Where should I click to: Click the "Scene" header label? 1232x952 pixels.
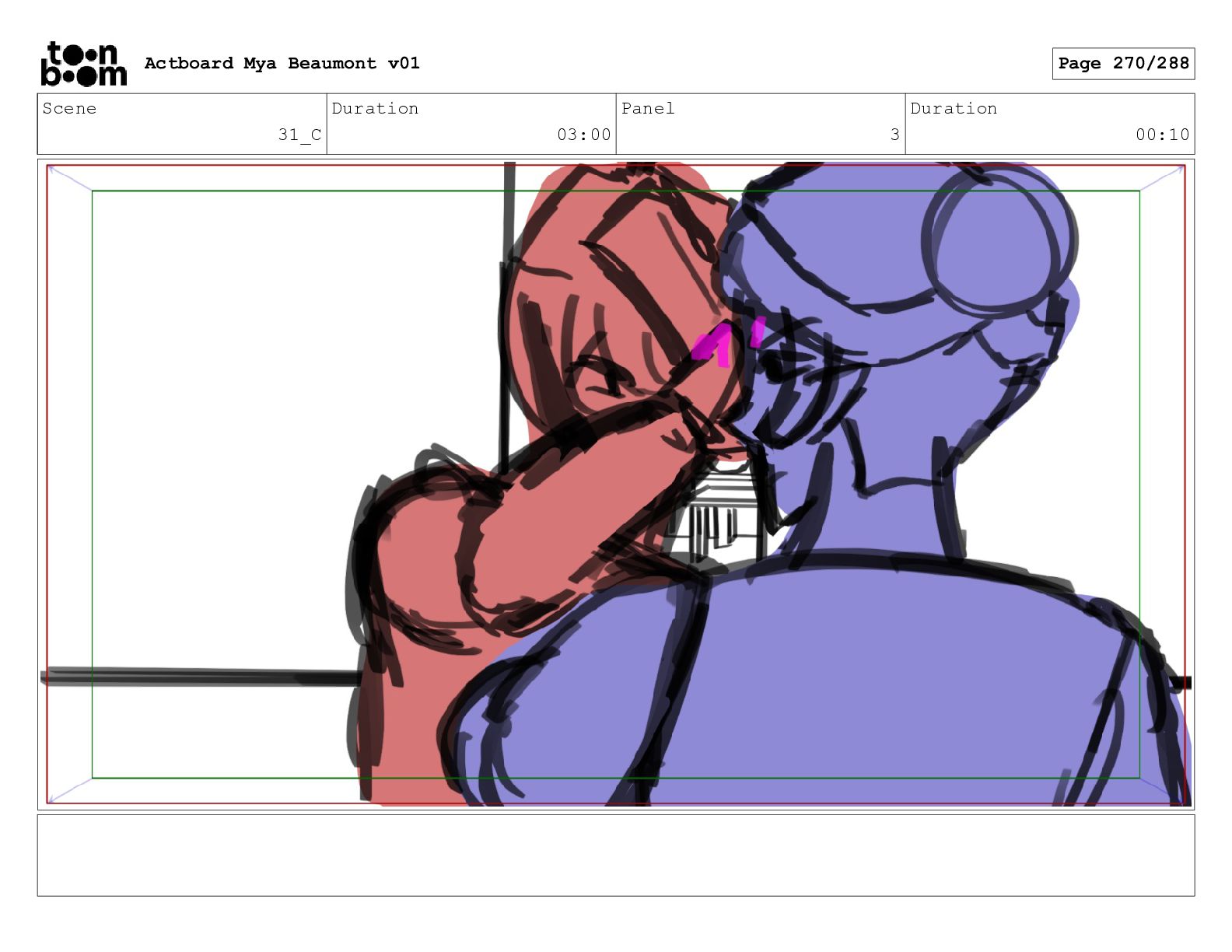click(69, 108)
